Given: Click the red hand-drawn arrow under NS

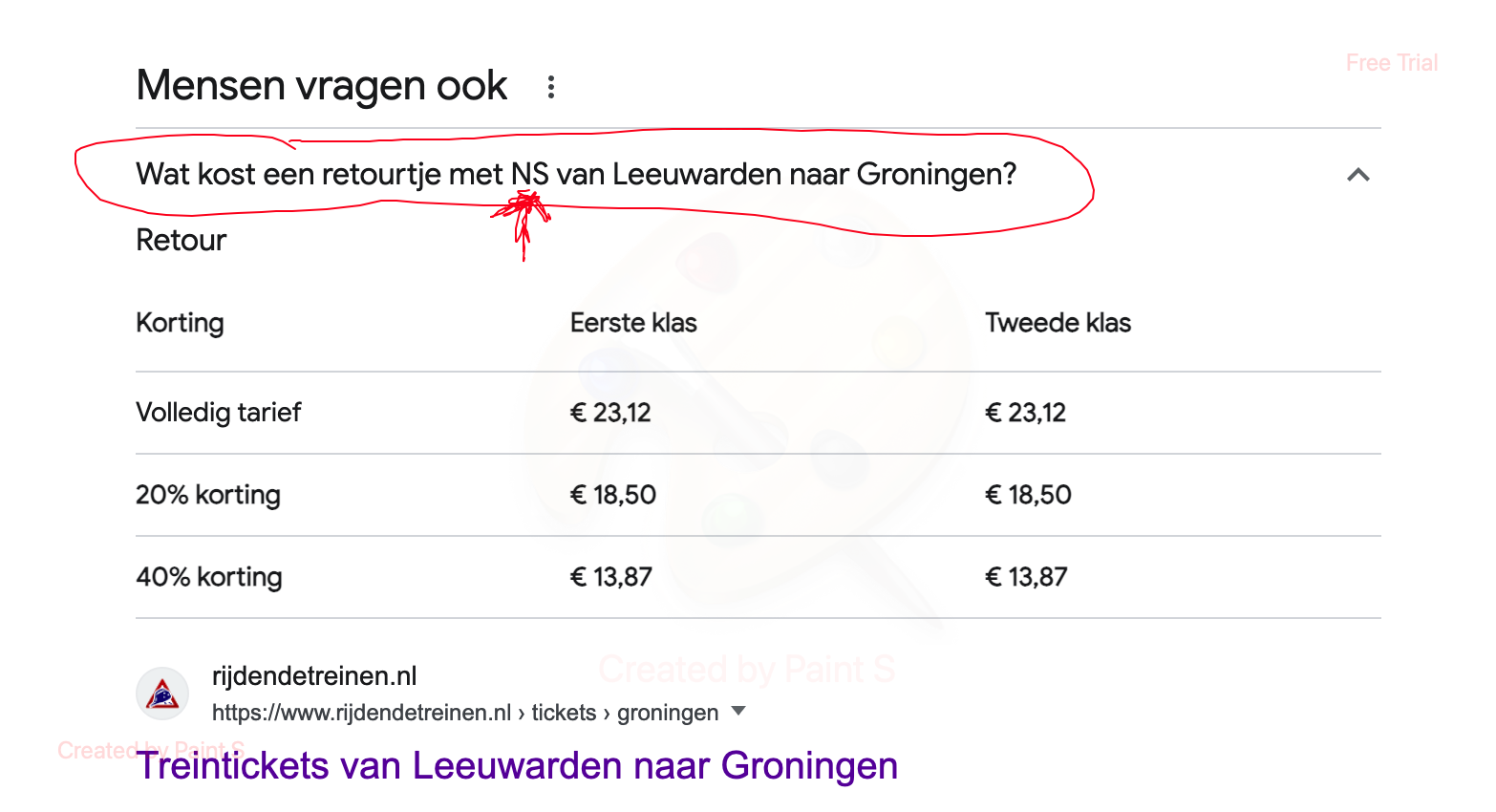Looking at the screenshot, I should (523, 224).
